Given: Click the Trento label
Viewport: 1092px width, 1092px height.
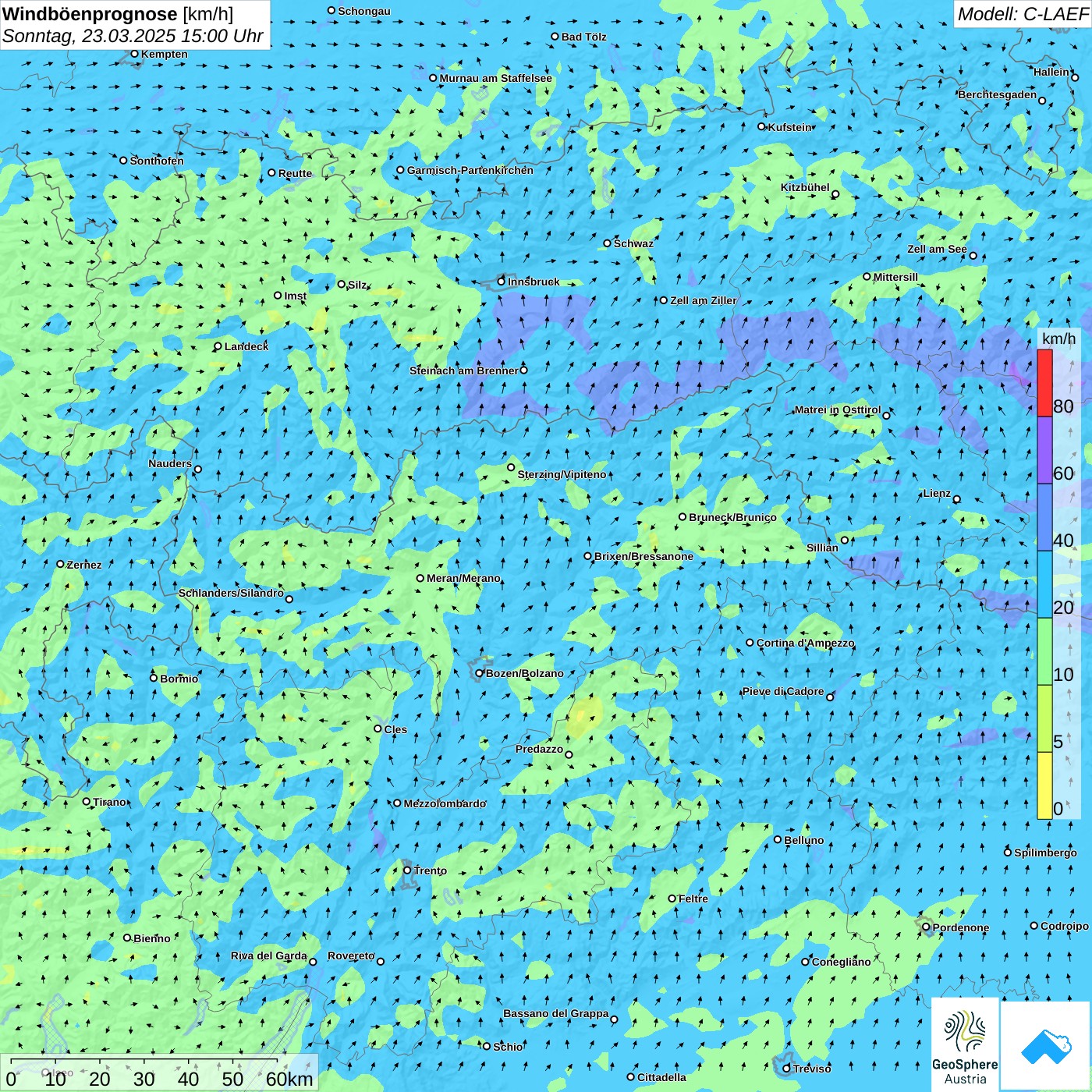Looking at the screenshot, I should pos(430,870).
